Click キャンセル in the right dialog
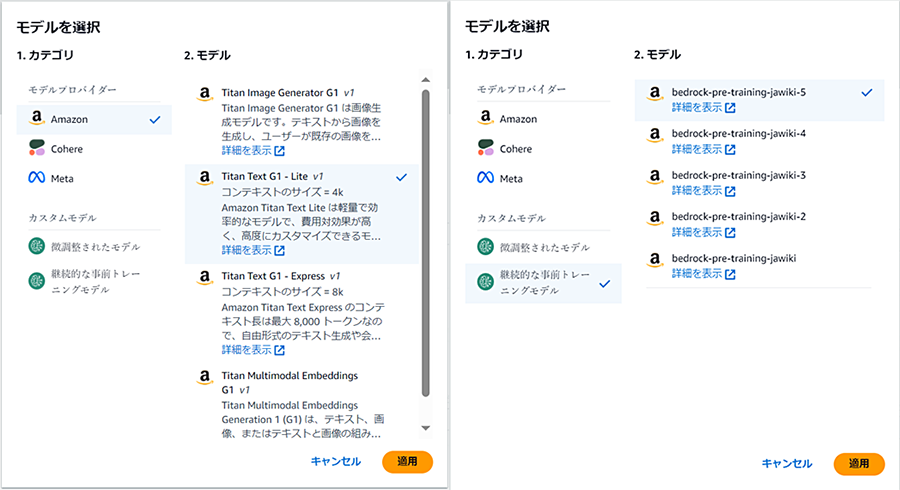Screen dimensions: 900x490 tap(787, 464)
